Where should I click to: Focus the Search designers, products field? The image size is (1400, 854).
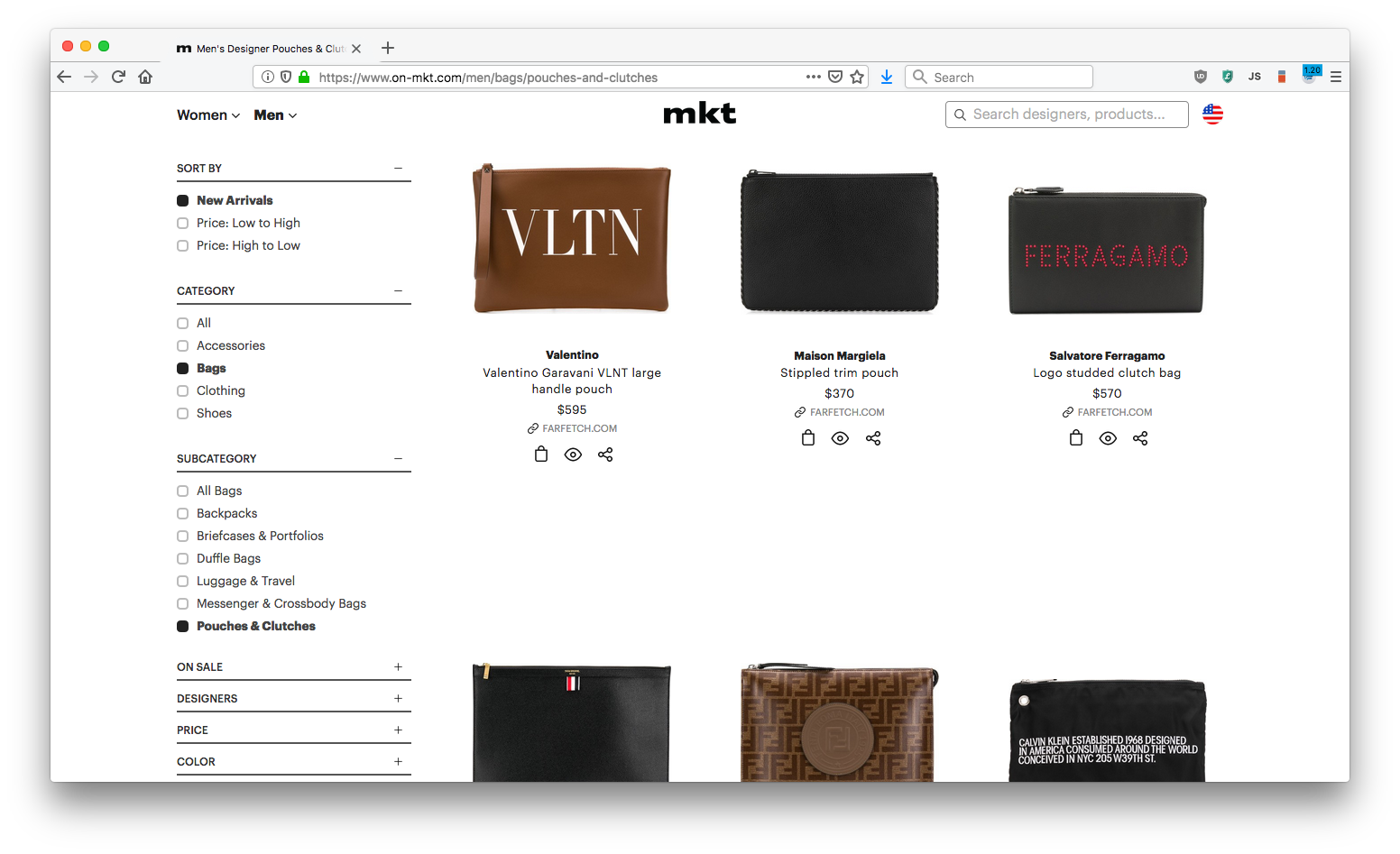[x=1066, y=115]
